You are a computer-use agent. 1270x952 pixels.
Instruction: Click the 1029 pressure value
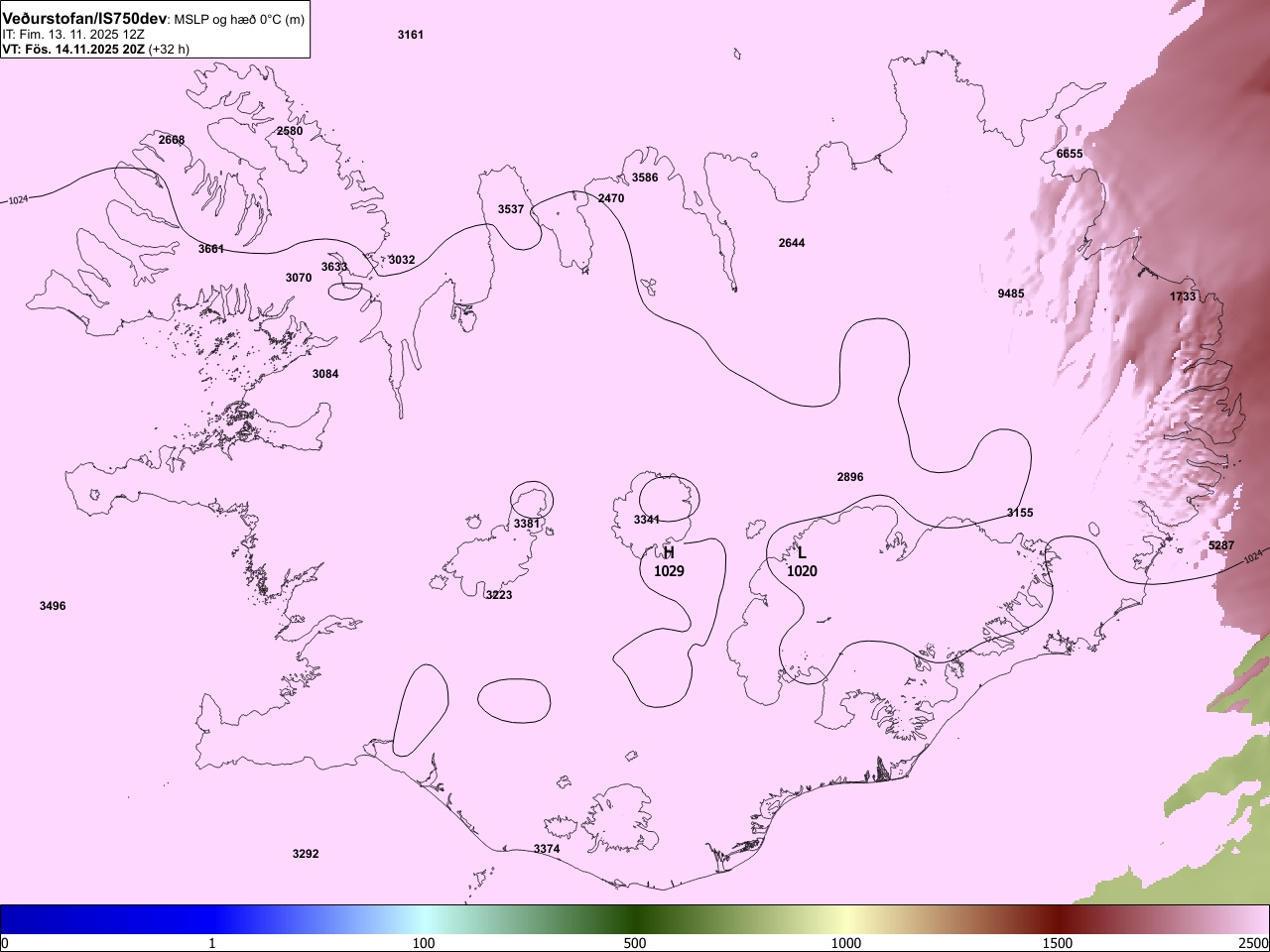(669, 571)
